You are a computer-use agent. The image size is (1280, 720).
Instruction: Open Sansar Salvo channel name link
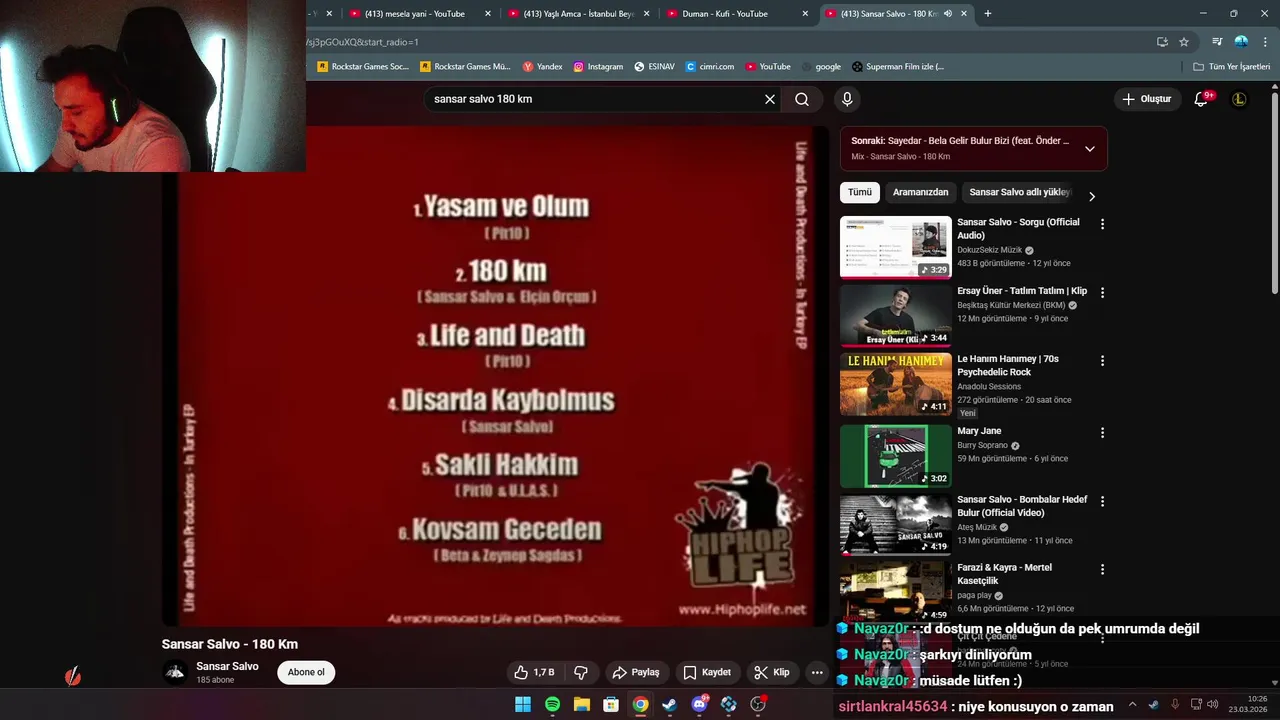227,666
